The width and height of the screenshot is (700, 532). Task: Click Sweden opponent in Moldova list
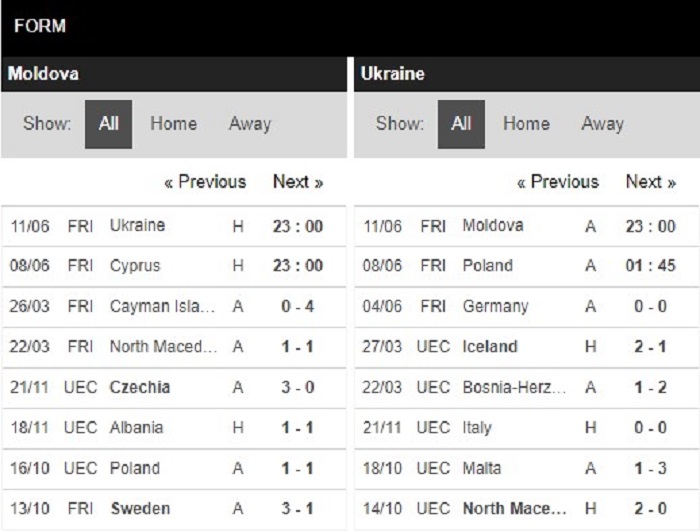pos(140,509)
